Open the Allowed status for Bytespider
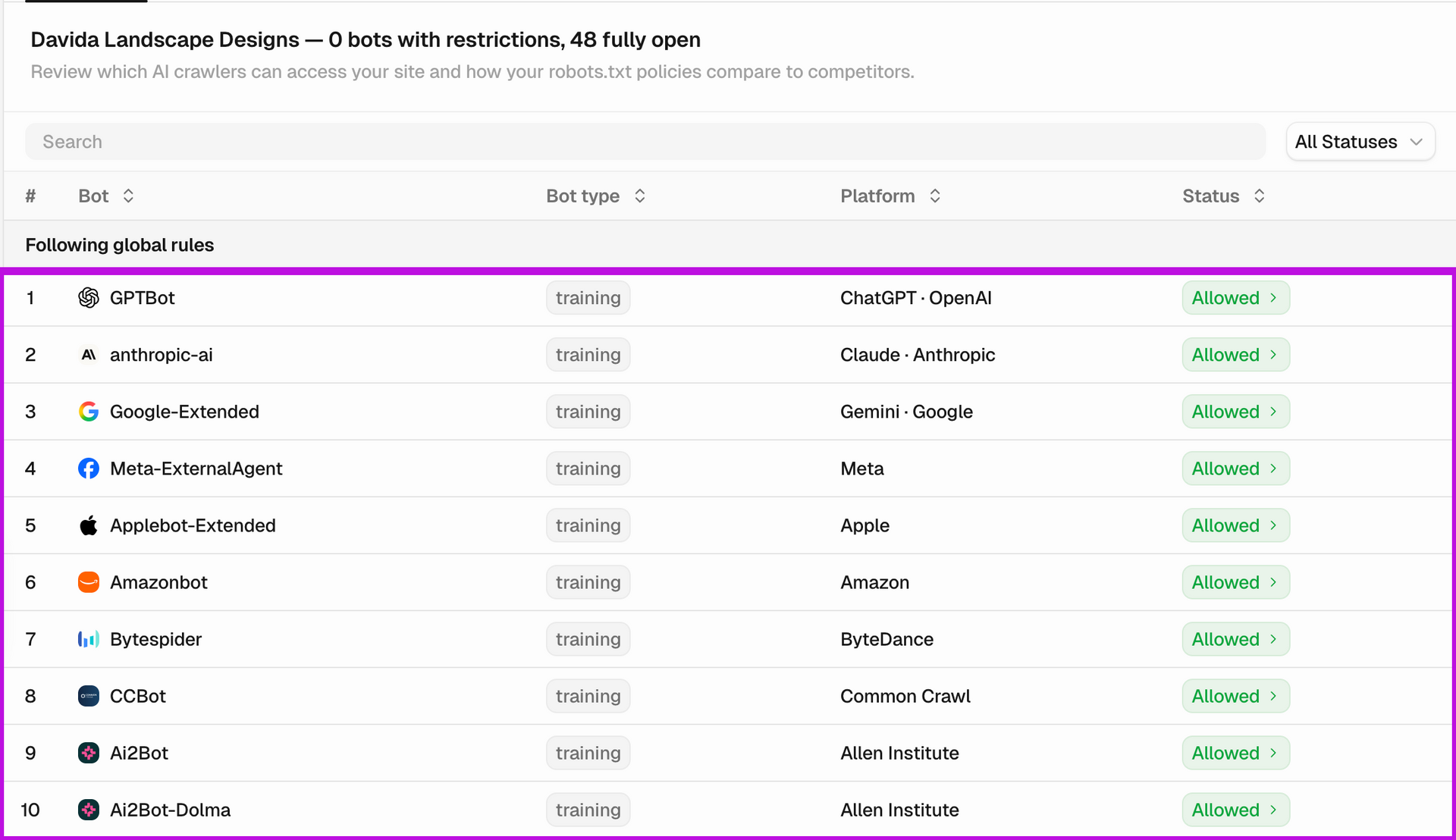The height and width of the screenshot is (840, 1456). click(x=1235, y=639)
